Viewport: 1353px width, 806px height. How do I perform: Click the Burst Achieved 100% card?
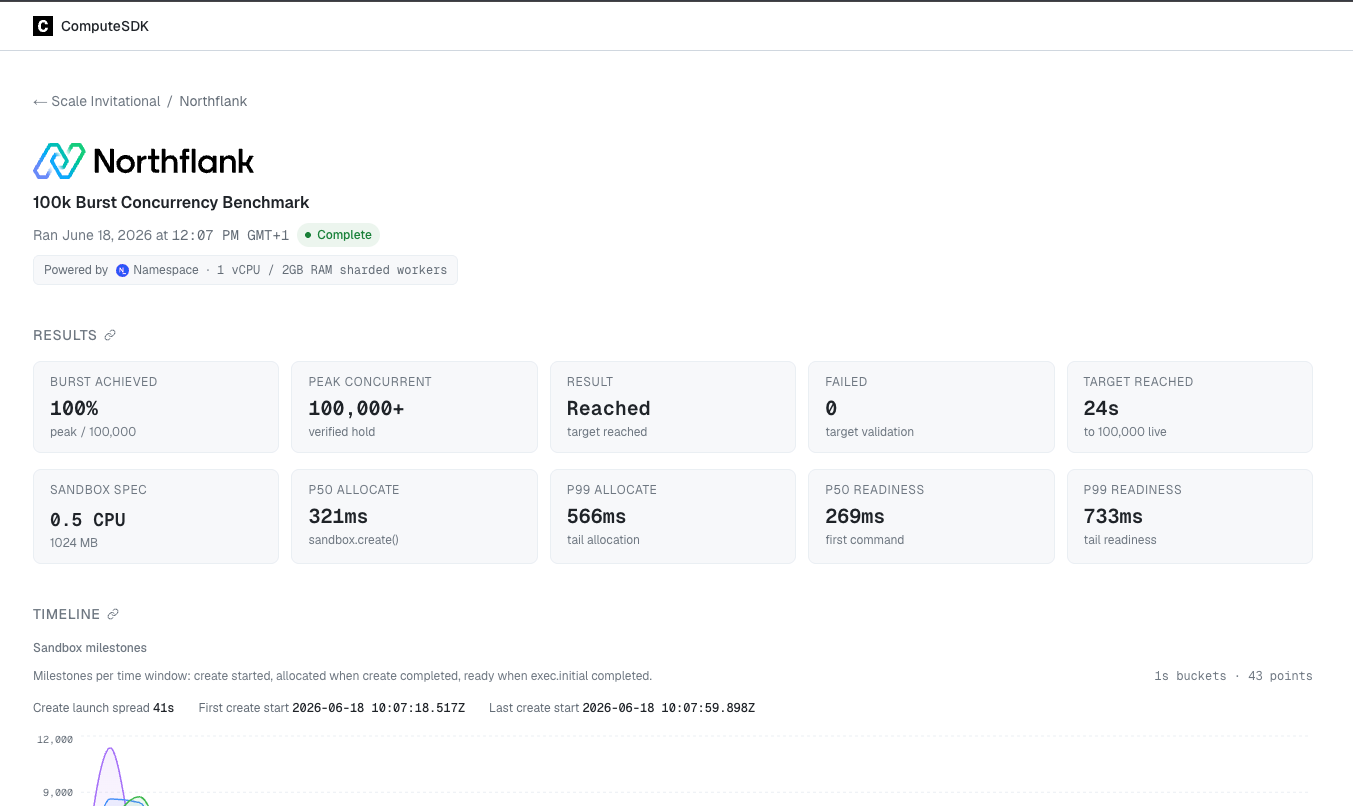pyautogui.click(x=156, y=407)
